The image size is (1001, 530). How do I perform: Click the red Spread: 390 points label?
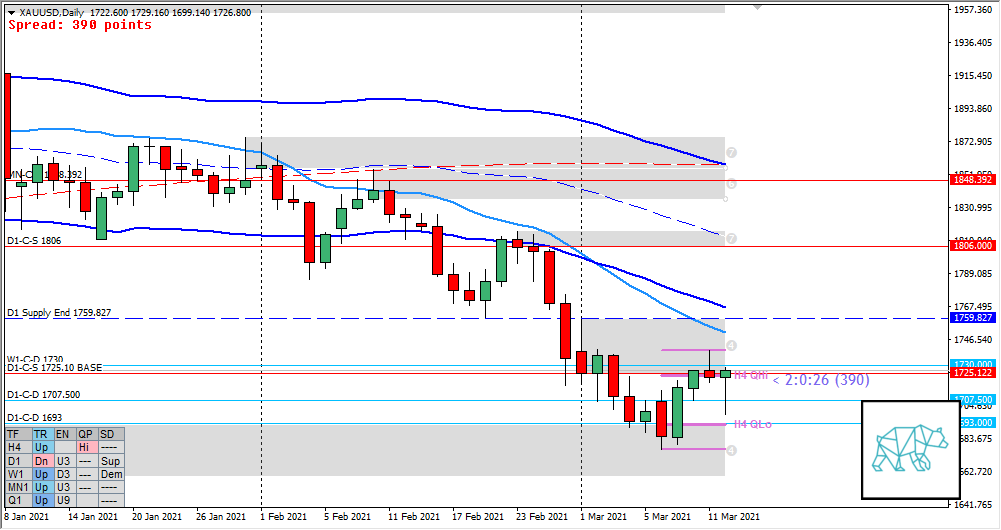[x=80, y=25]
